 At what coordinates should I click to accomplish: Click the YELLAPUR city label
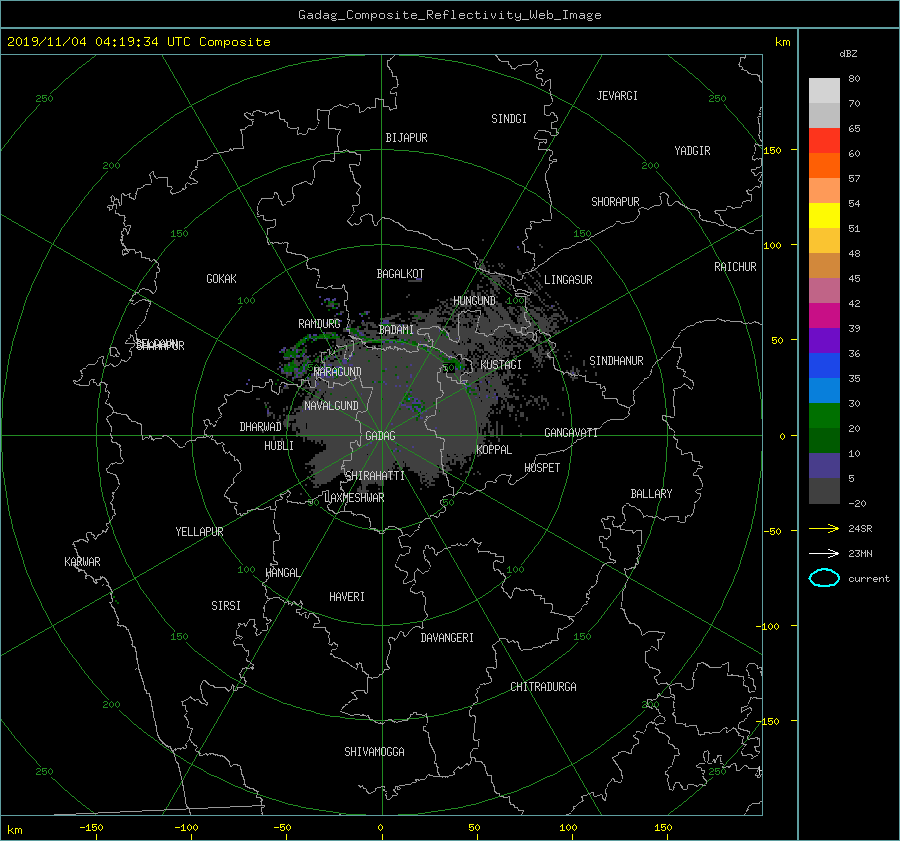coord(199,532)
